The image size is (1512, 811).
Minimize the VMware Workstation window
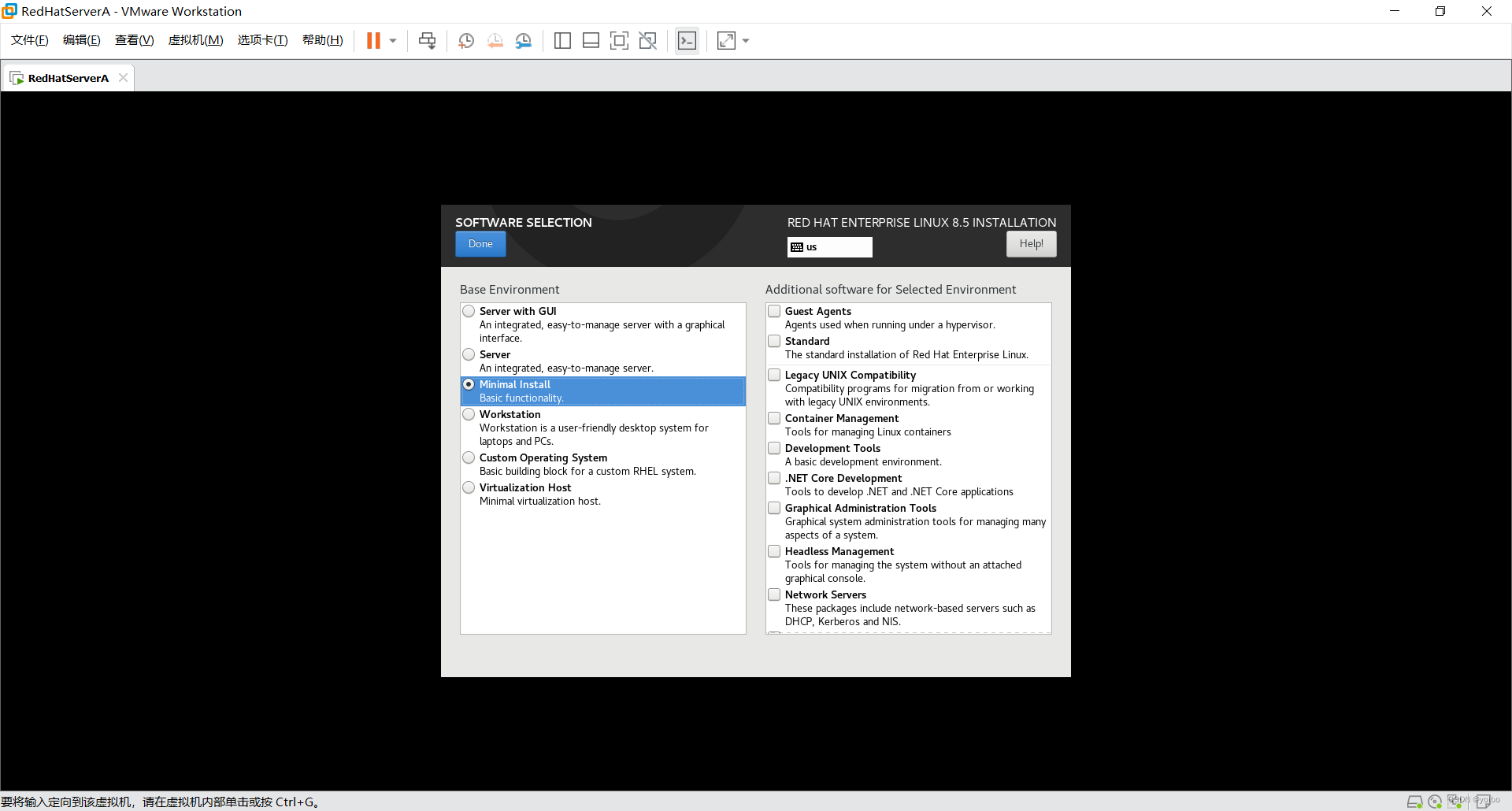(1395, 11)
